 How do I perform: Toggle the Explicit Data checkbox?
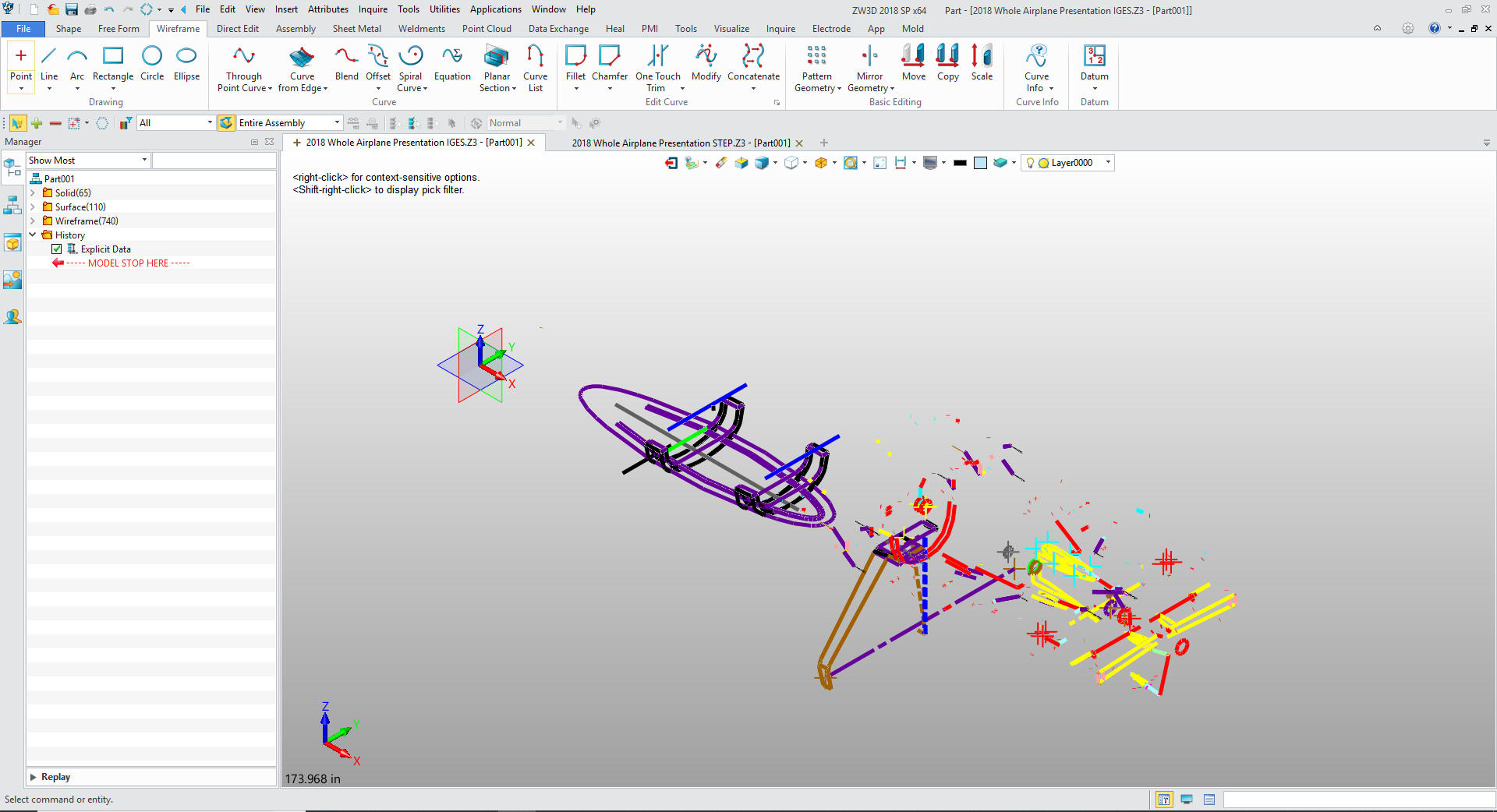pyautogui.click(x=57, y=249)
